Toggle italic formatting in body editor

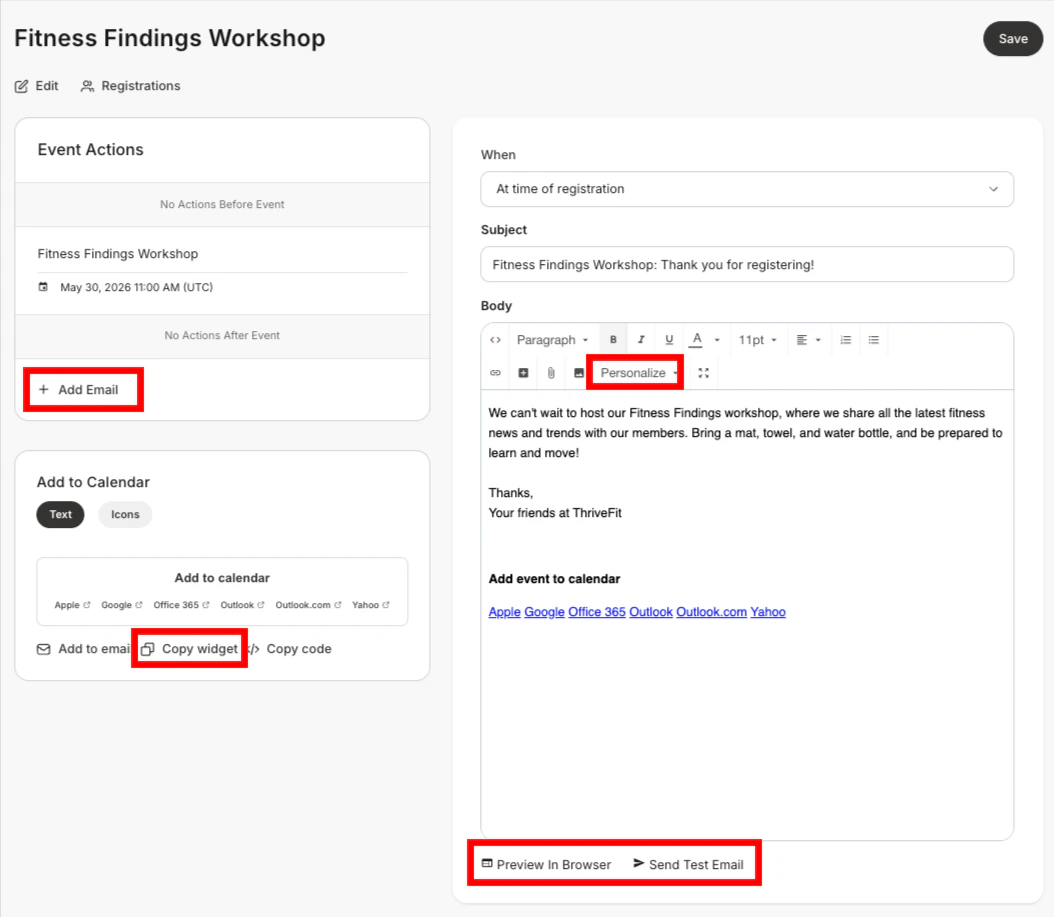pos(641,340)
